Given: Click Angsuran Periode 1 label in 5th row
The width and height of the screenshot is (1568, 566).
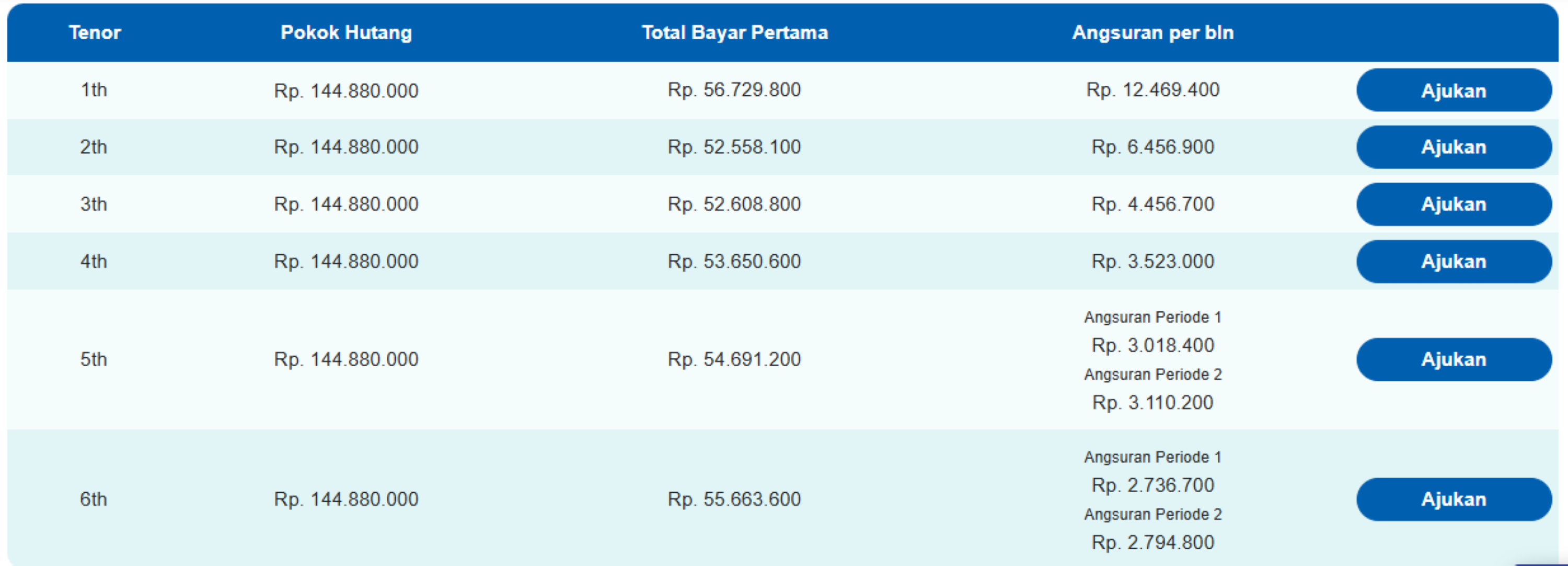Looking at the screenshot, I should coord(1152,317).
